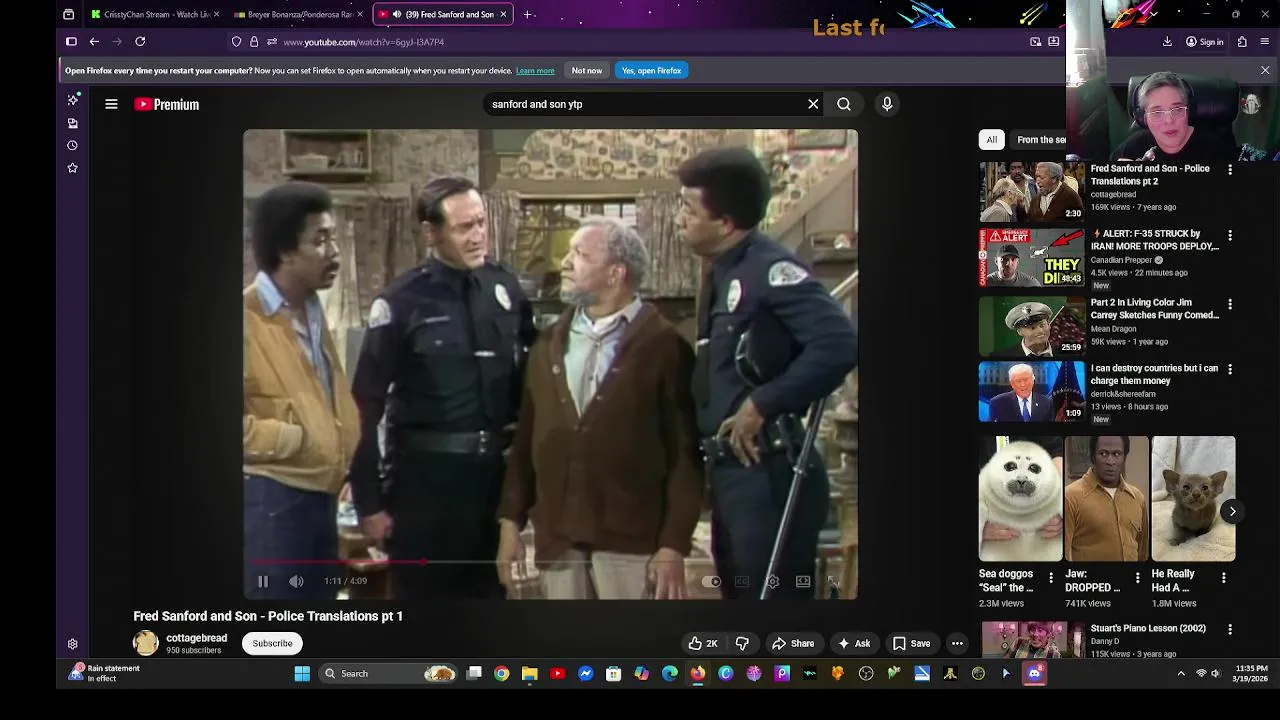Toggle the autoplay switch in the player

(711, 581)
